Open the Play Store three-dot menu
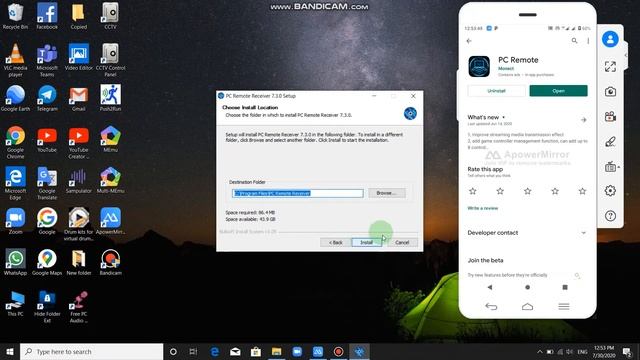This screenshot has height=360, width=640. point(588,41)
